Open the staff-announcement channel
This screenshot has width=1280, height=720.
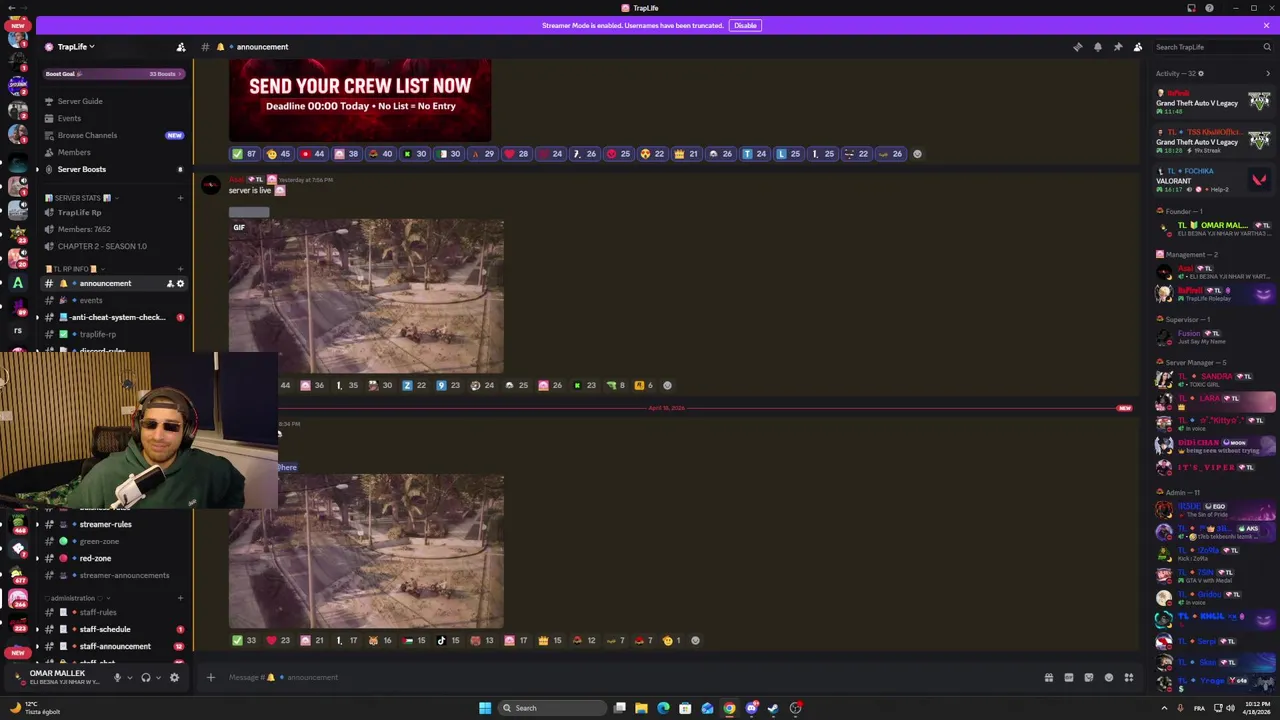pyautogui.click(x=115, y=646)
